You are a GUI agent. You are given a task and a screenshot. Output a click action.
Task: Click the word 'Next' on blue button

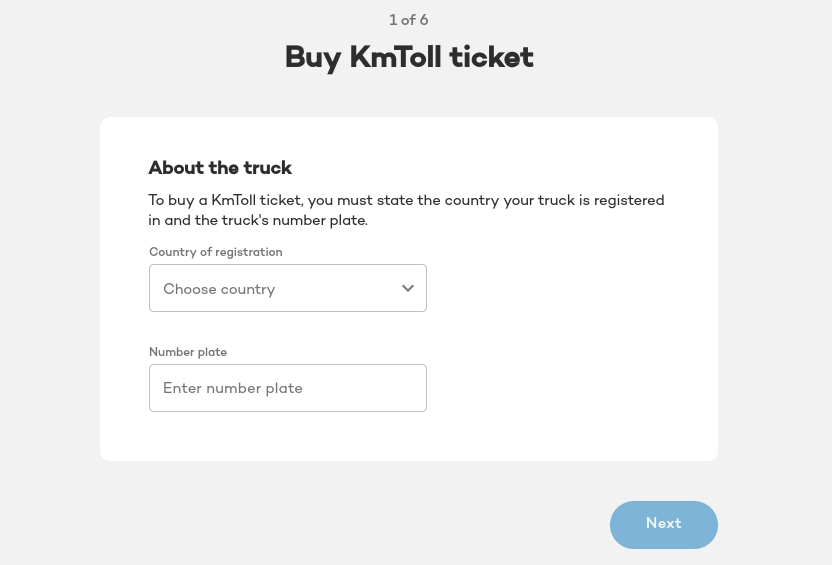pos(664,524)
